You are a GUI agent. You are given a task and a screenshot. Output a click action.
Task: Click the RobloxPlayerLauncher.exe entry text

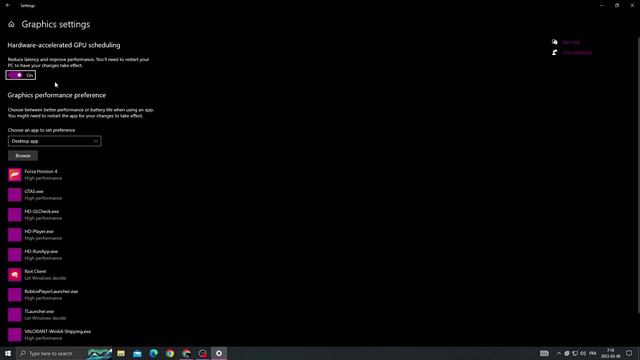(51, 291)
